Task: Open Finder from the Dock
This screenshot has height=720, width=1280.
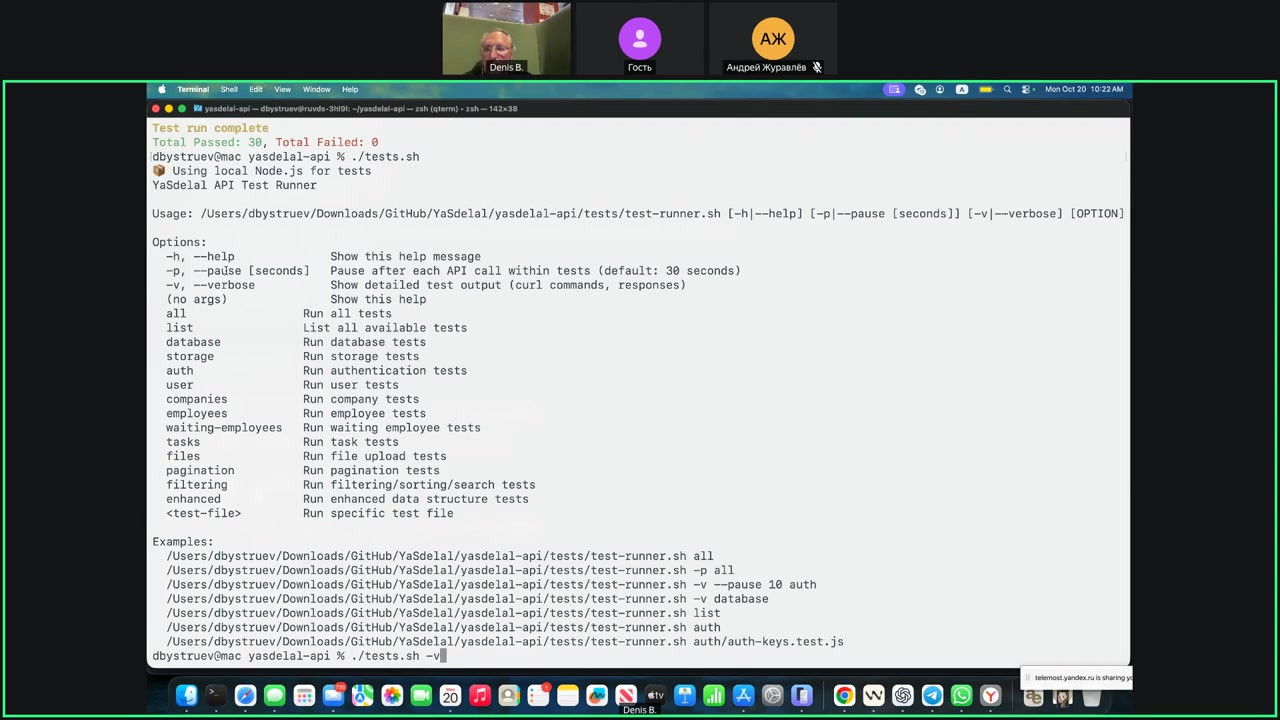Action: pyautogui.click(x=186, y=696)
